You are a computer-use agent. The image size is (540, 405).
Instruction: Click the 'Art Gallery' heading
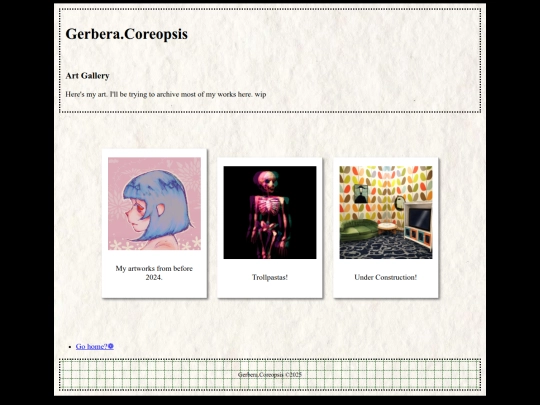click(x=87, y=76)
